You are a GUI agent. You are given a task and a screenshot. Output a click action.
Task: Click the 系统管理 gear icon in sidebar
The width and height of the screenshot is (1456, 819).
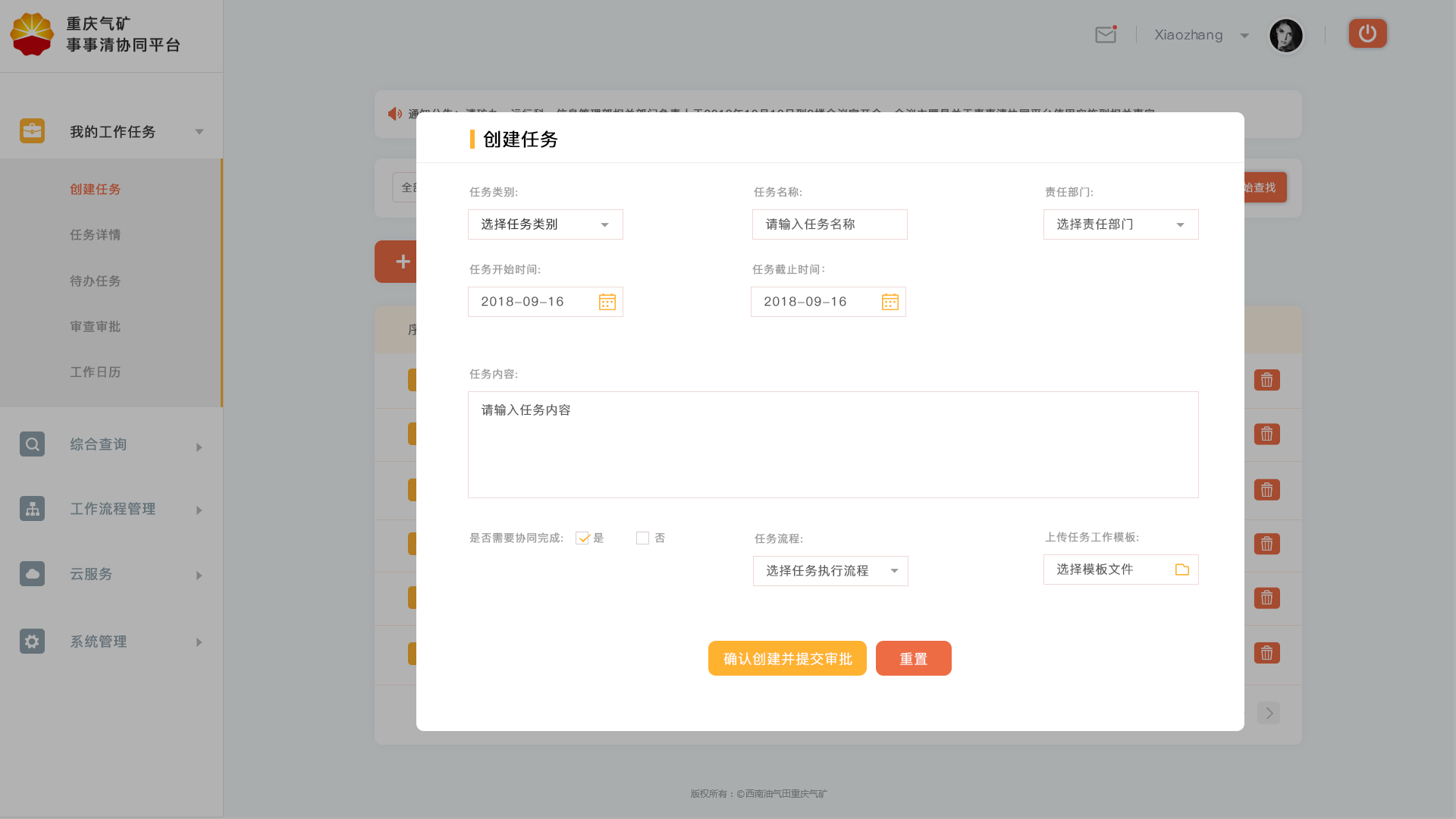(x=32, y=641)
